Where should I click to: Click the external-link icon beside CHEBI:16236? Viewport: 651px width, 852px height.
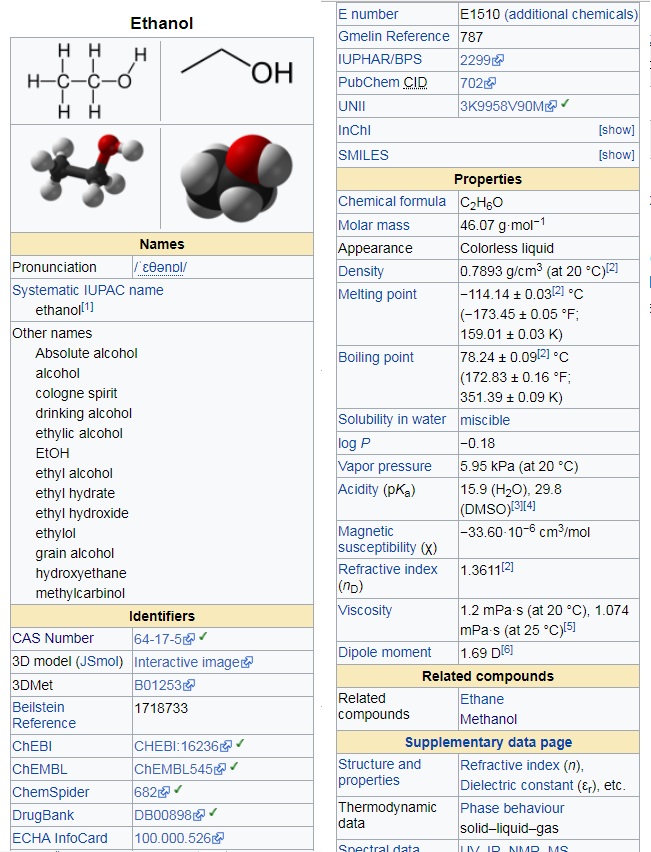[226, 747]
